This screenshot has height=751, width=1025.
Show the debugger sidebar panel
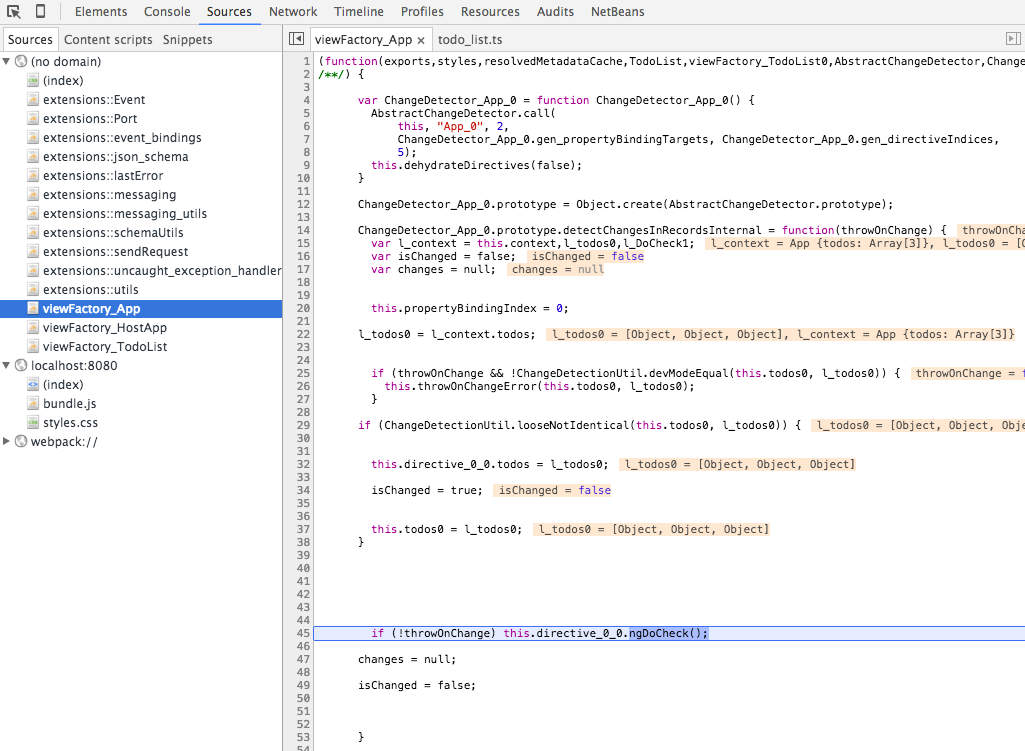(1015, 38)
